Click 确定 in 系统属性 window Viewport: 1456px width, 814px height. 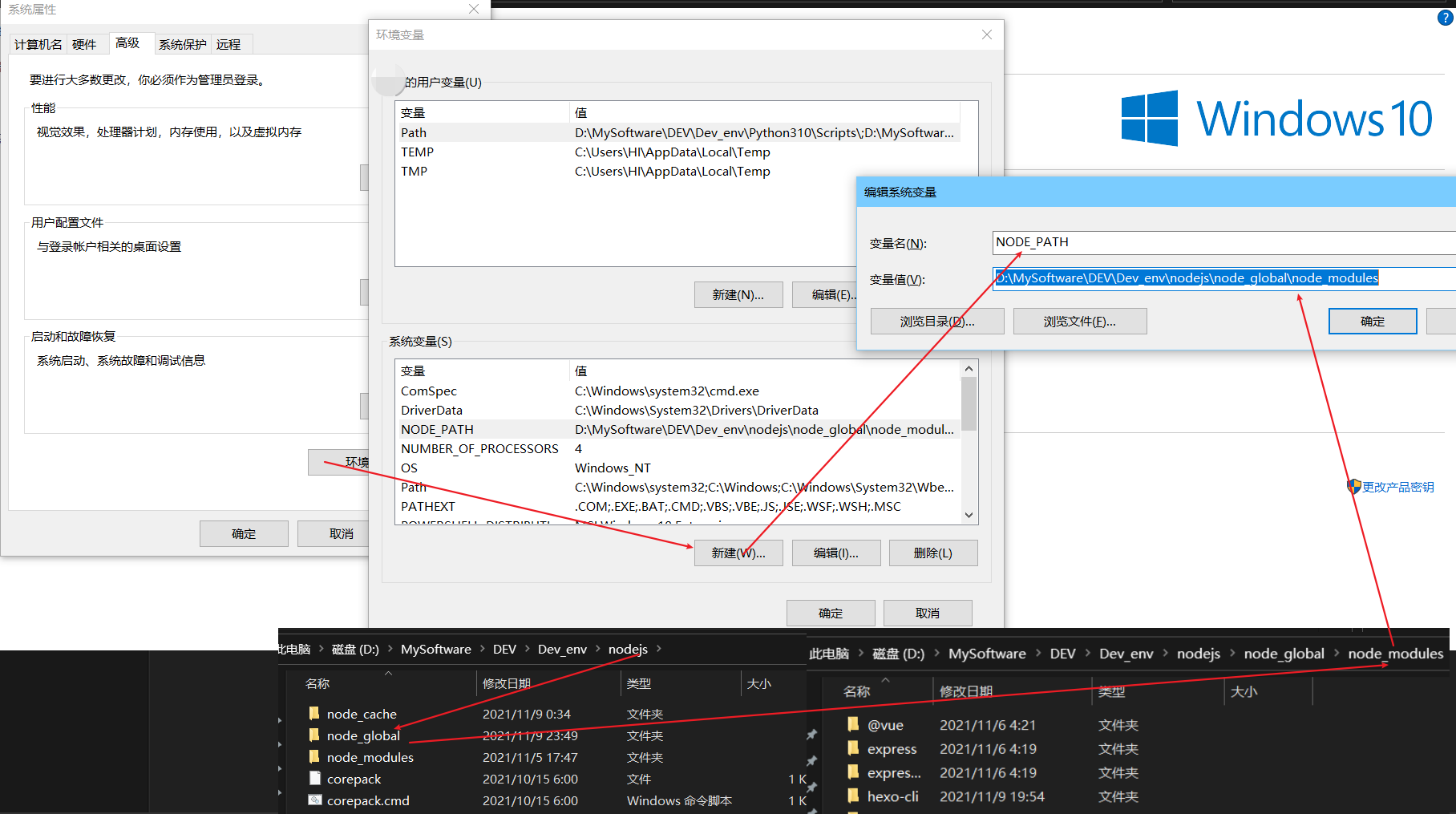pos(244,533)
